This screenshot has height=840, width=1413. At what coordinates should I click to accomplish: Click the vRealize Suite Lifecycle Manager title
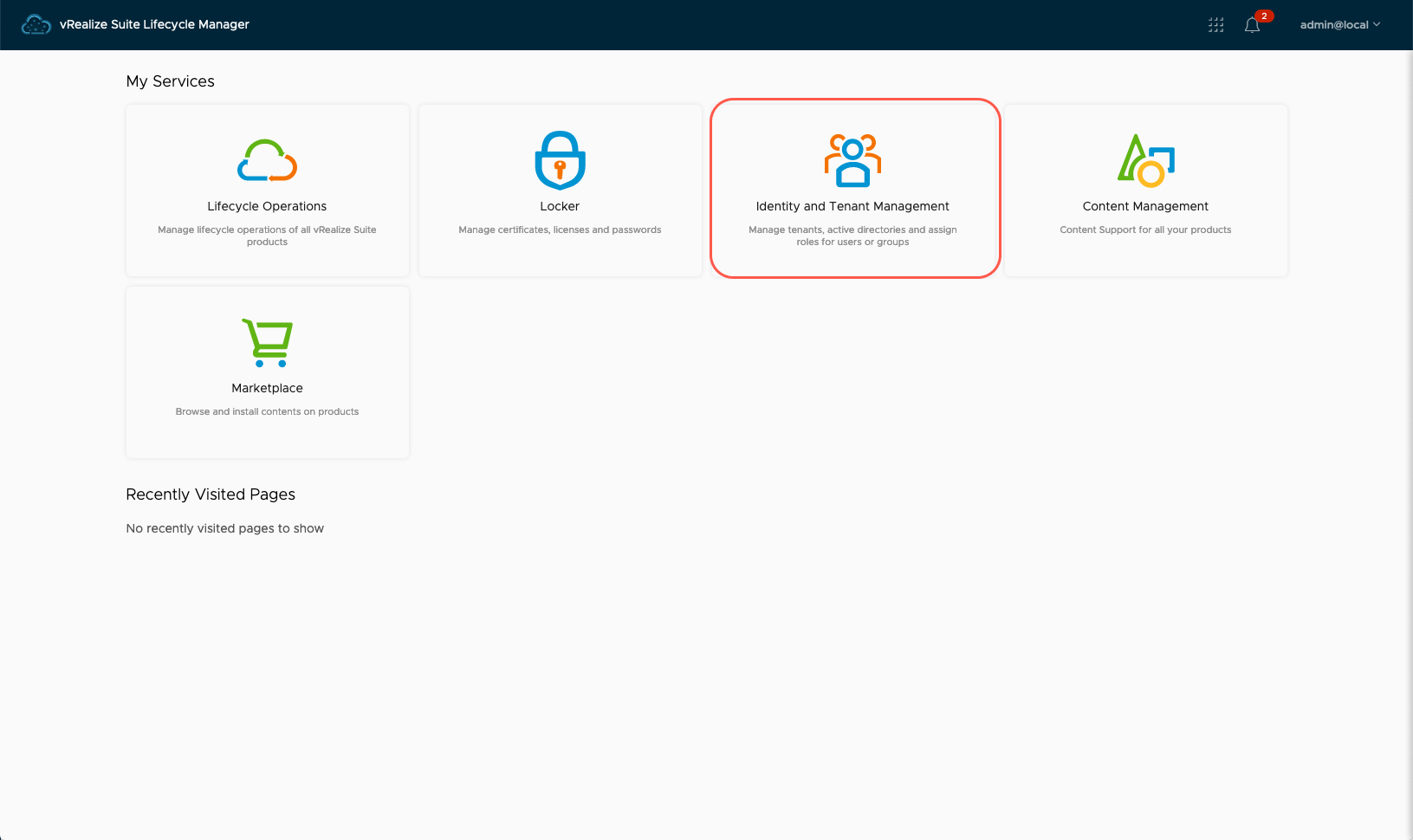[154, 24]
